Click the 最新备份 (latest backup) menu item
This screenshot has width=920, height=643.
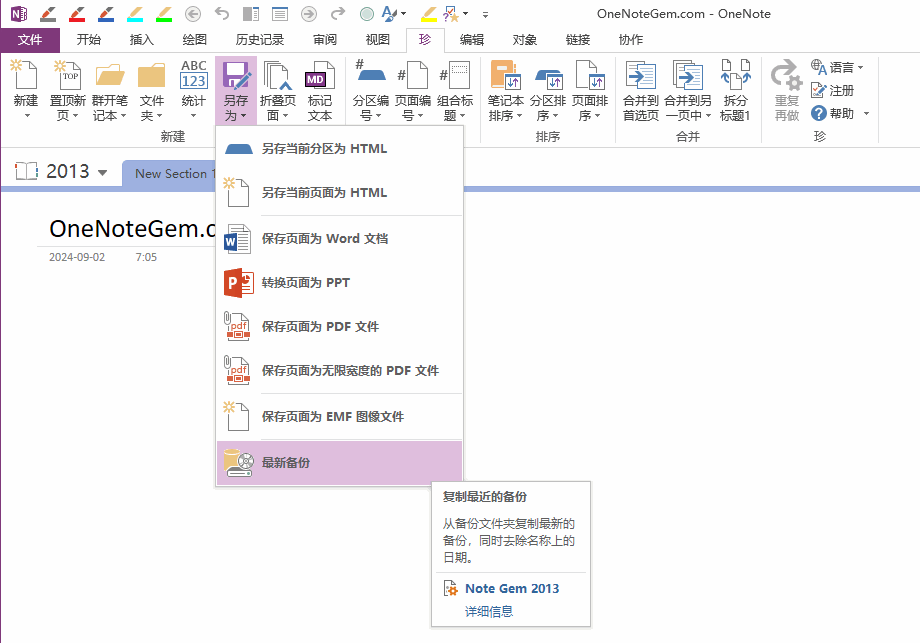340,463
